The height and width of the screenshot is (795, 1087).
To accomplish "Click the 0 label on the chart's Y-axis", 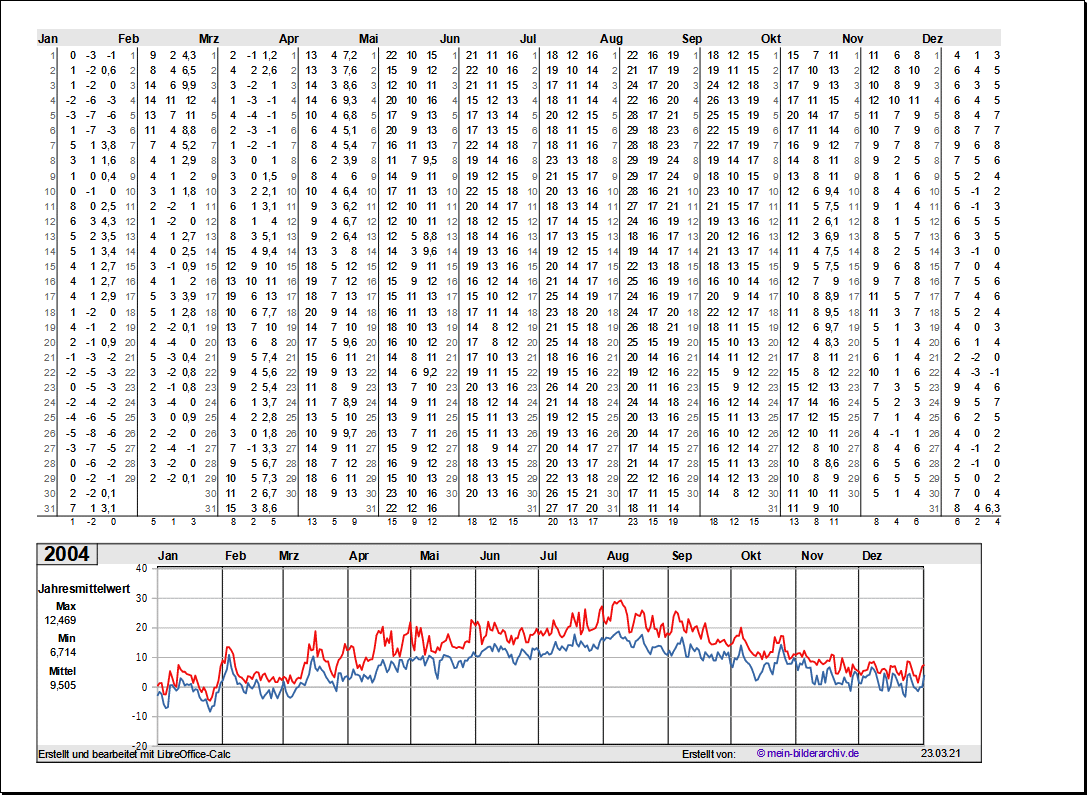I will (144, 687).
